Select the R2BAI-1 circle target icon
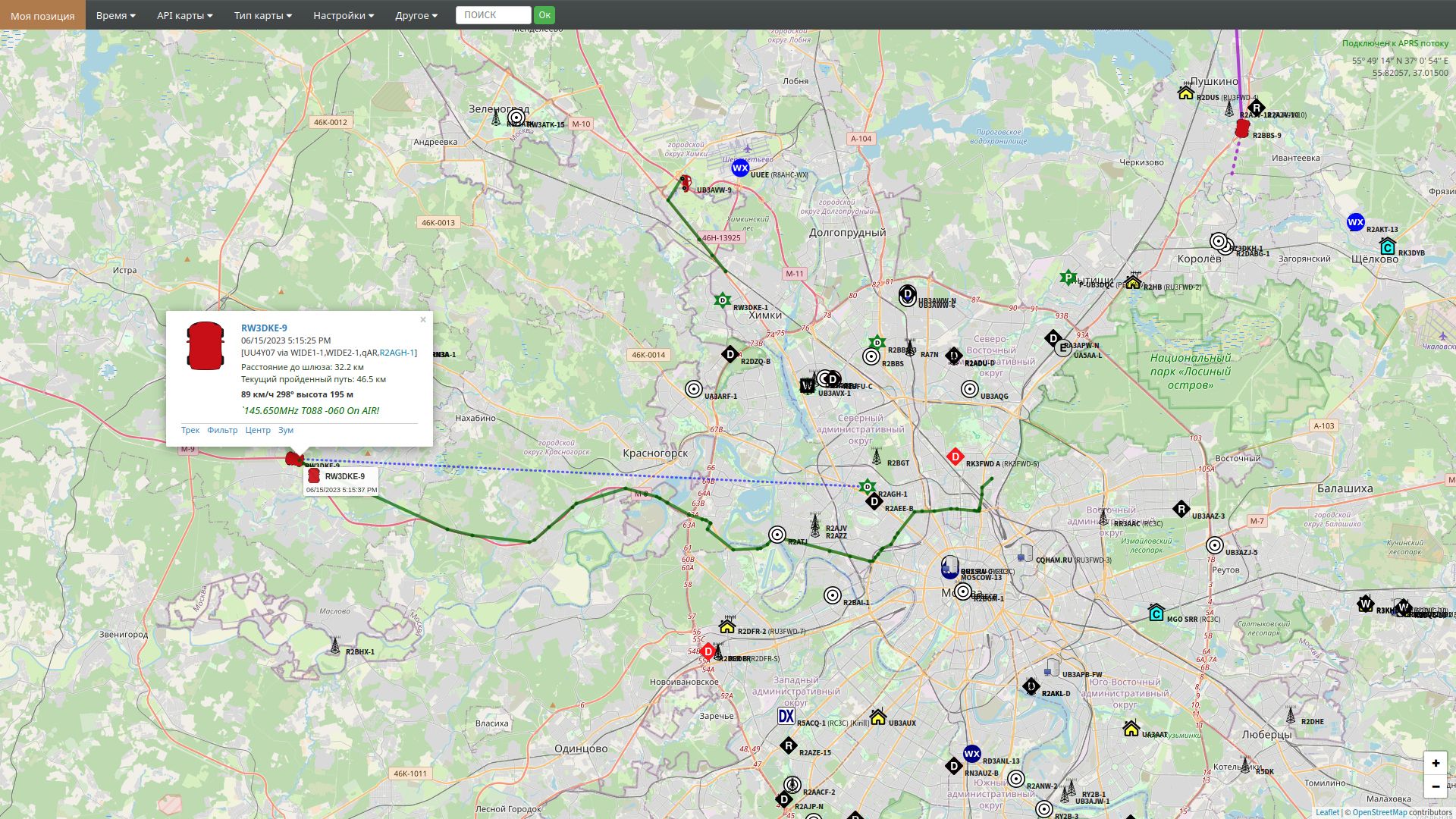The height and width of the screenshot is (819, 1456). pos(833,595)
